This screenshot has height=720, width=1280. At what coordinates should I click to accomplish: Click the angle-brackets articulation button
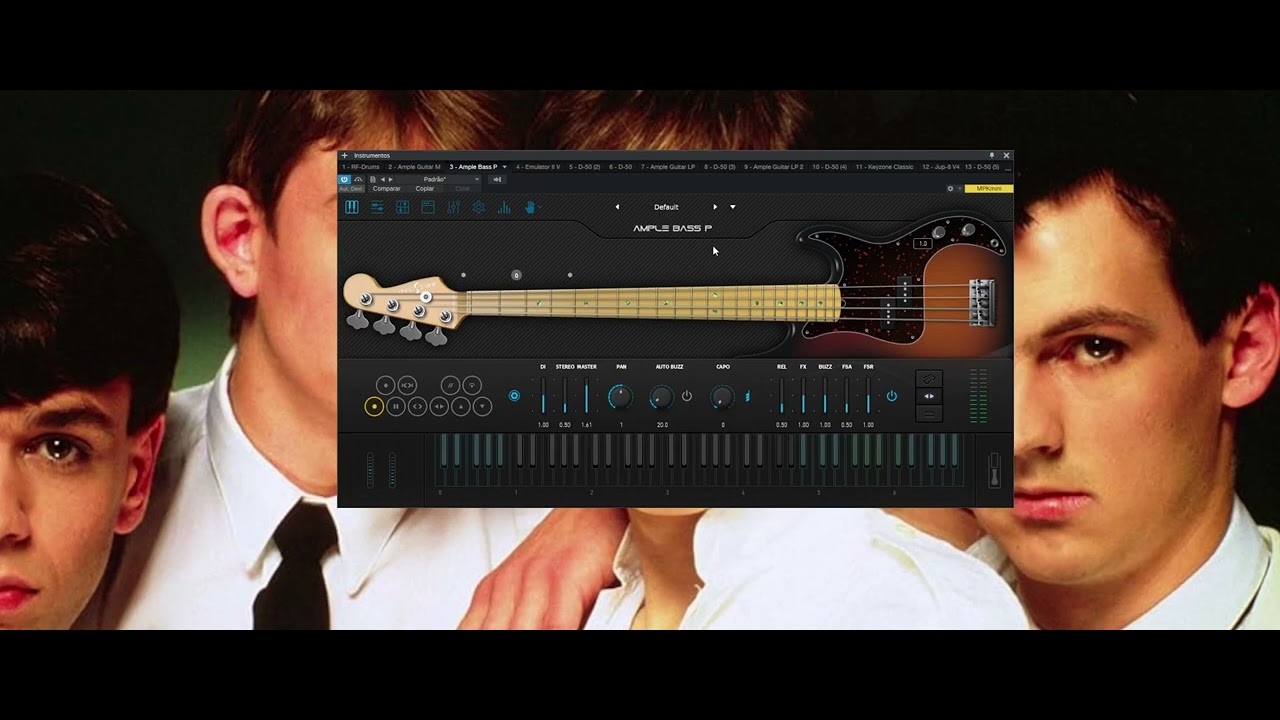(417, 406)
